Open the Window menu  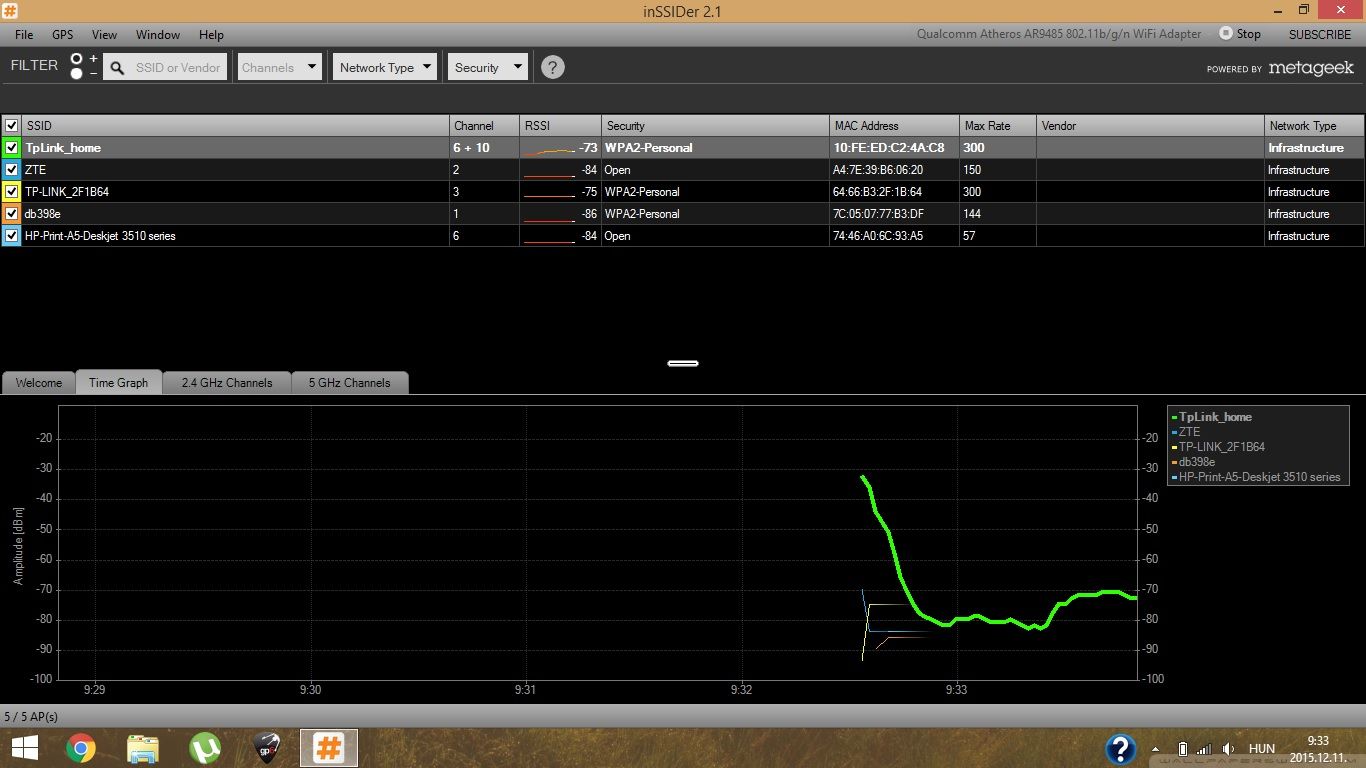(x=158, y=34)
